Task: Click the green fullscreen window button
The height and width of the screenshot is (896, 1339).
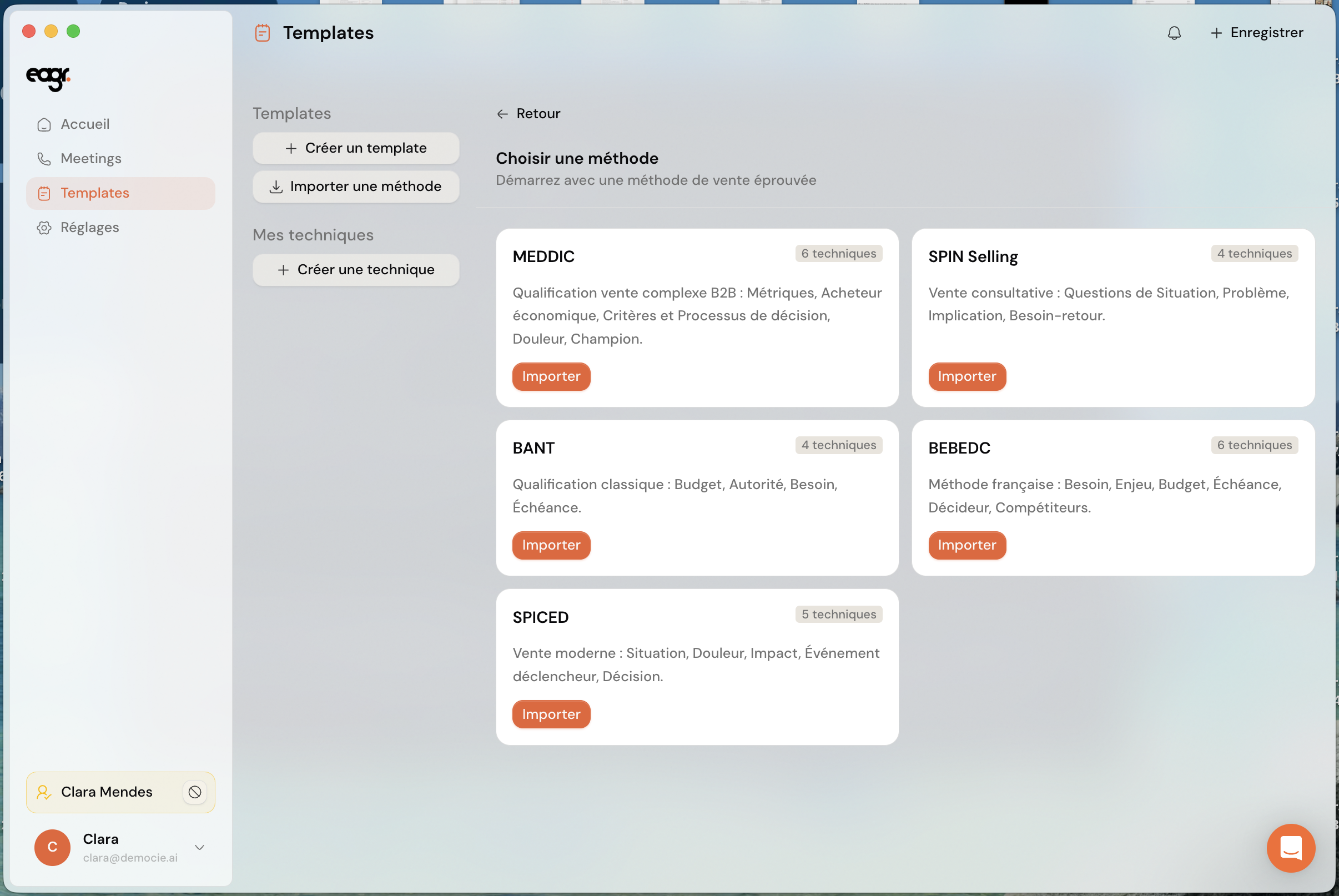Action: click(73, 32)
